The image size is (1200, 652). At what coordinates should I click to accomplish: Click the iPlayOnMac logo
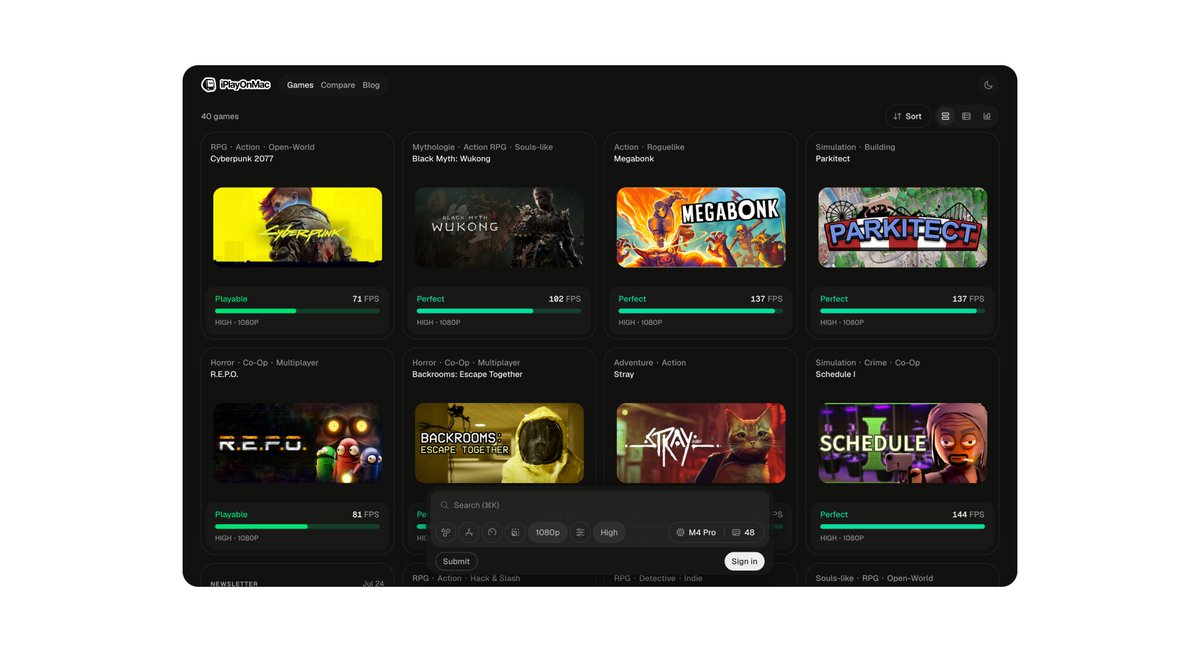pyautogui.click(x=236, y=85)
